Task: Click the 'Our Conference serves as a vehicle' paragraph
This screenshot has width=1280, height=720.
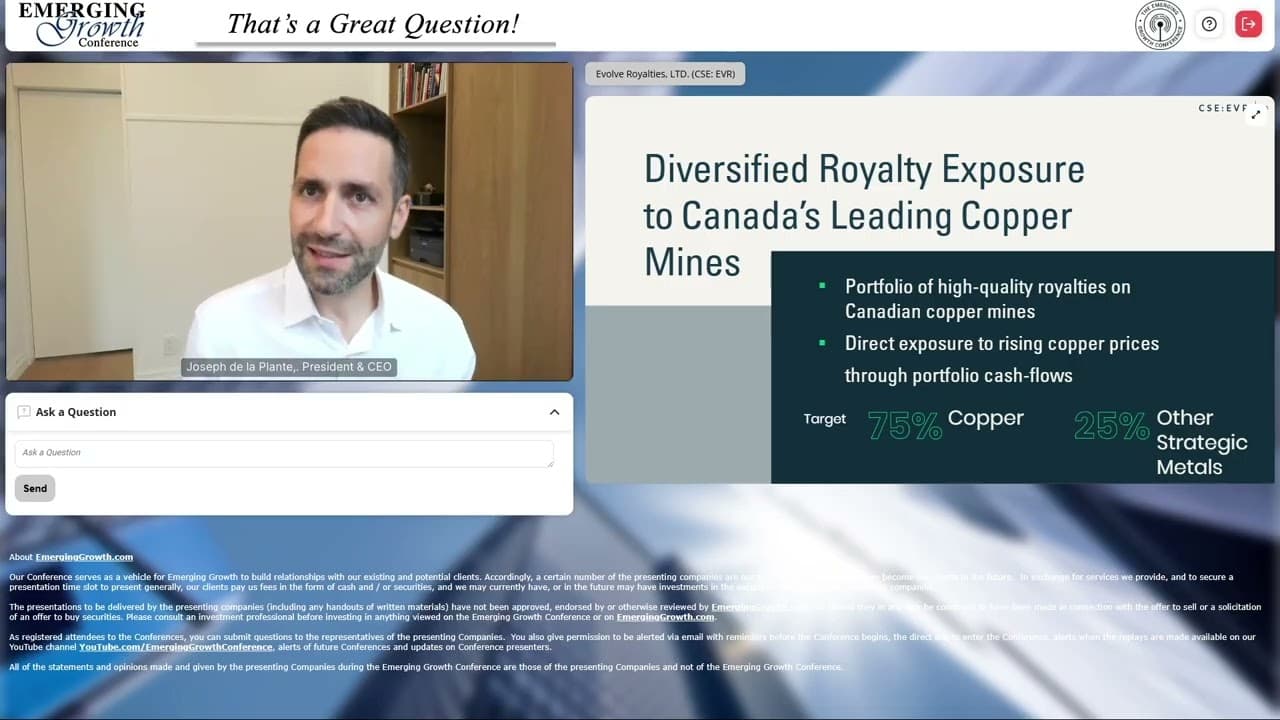Action: pos(621,582)
